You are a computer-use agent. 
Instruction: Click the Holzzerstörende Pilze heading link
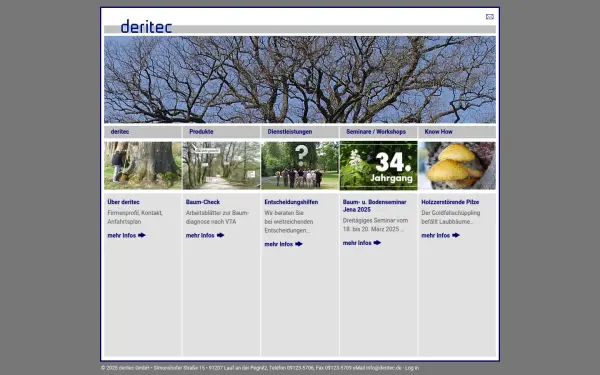[x=450, y=202]
